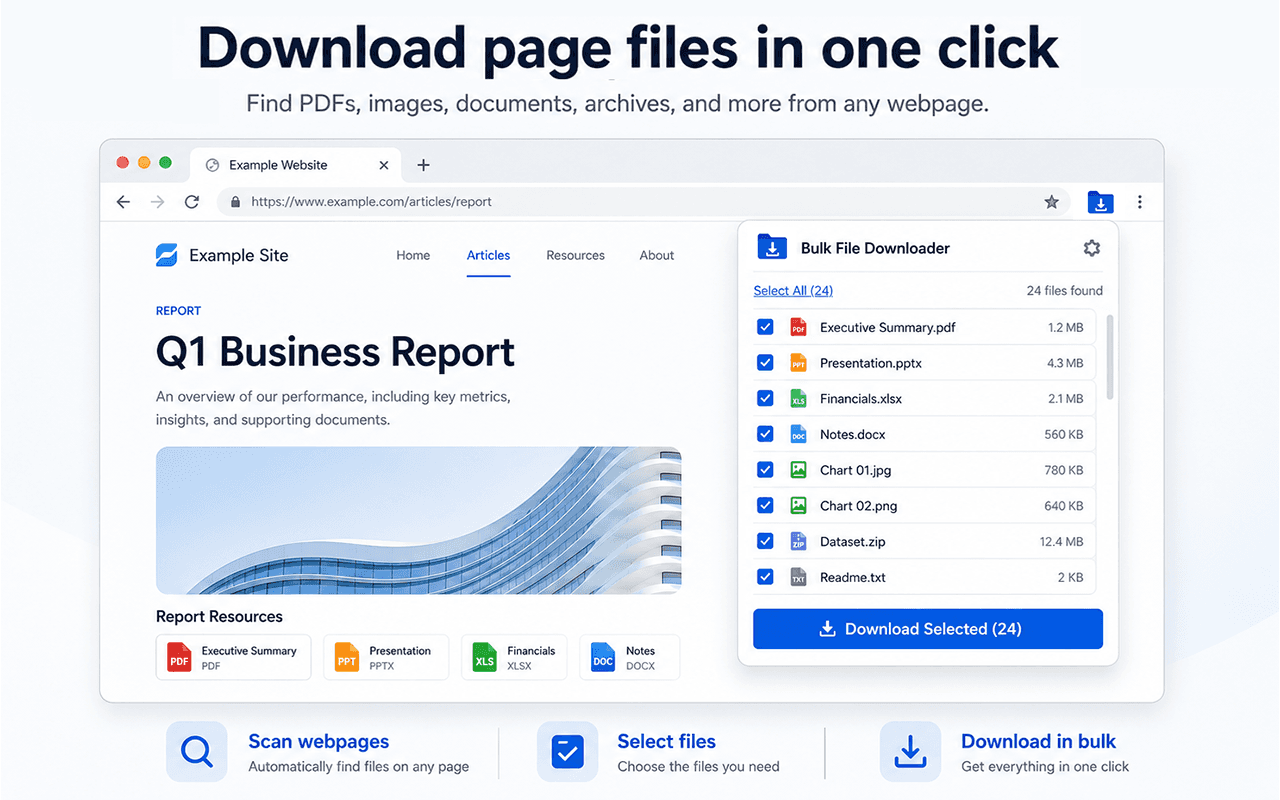
Task: Bookmark page with the star icon
Action: pos(1051,202)
